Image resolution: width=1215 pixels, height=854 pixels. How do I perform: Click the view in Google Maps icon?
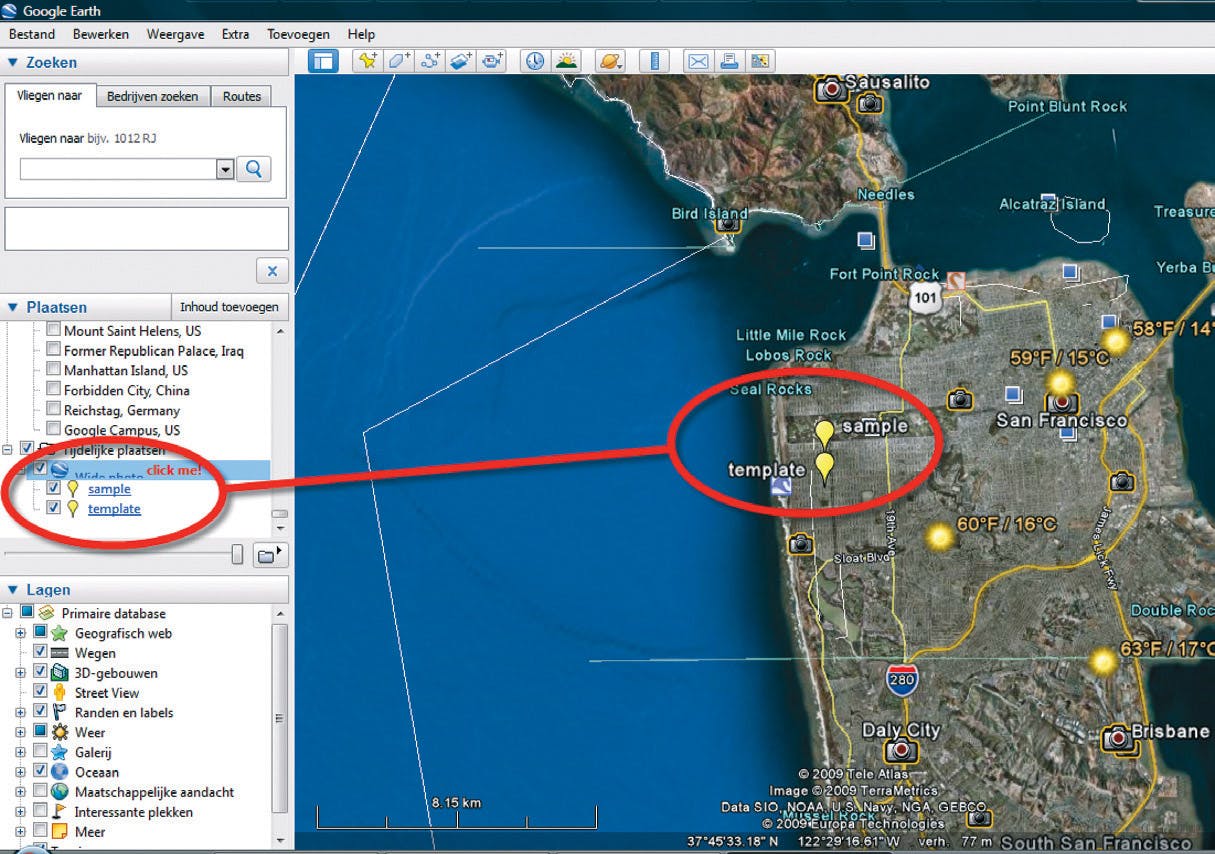click(760, 61)
